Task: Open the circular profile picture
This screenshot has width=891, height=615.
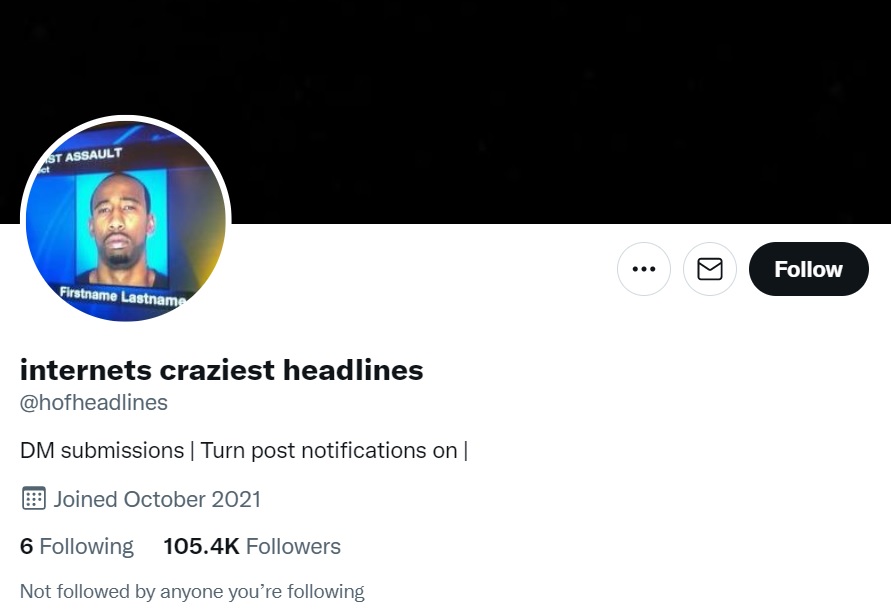Action: [126, 221]
